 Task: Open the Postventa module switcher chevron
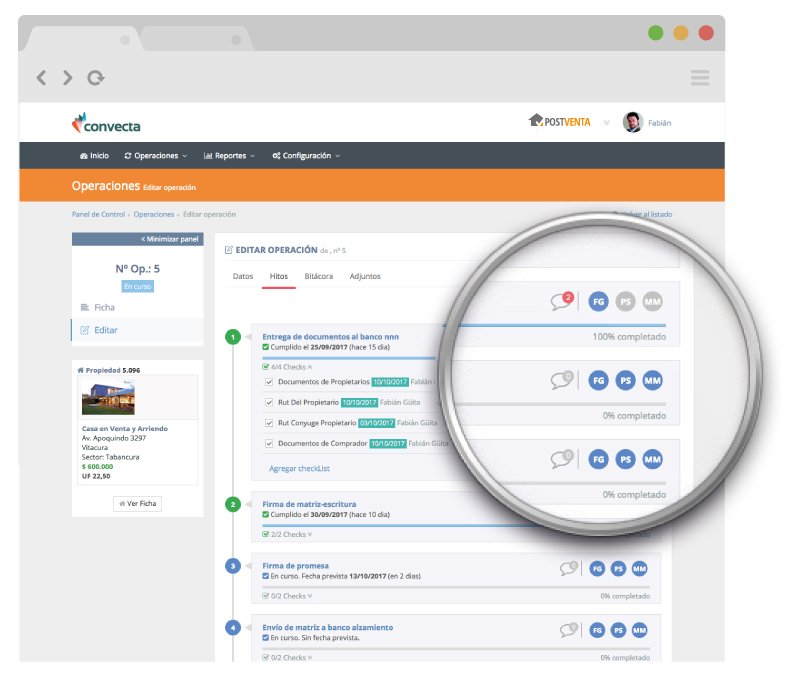click(x=606, y=122)
